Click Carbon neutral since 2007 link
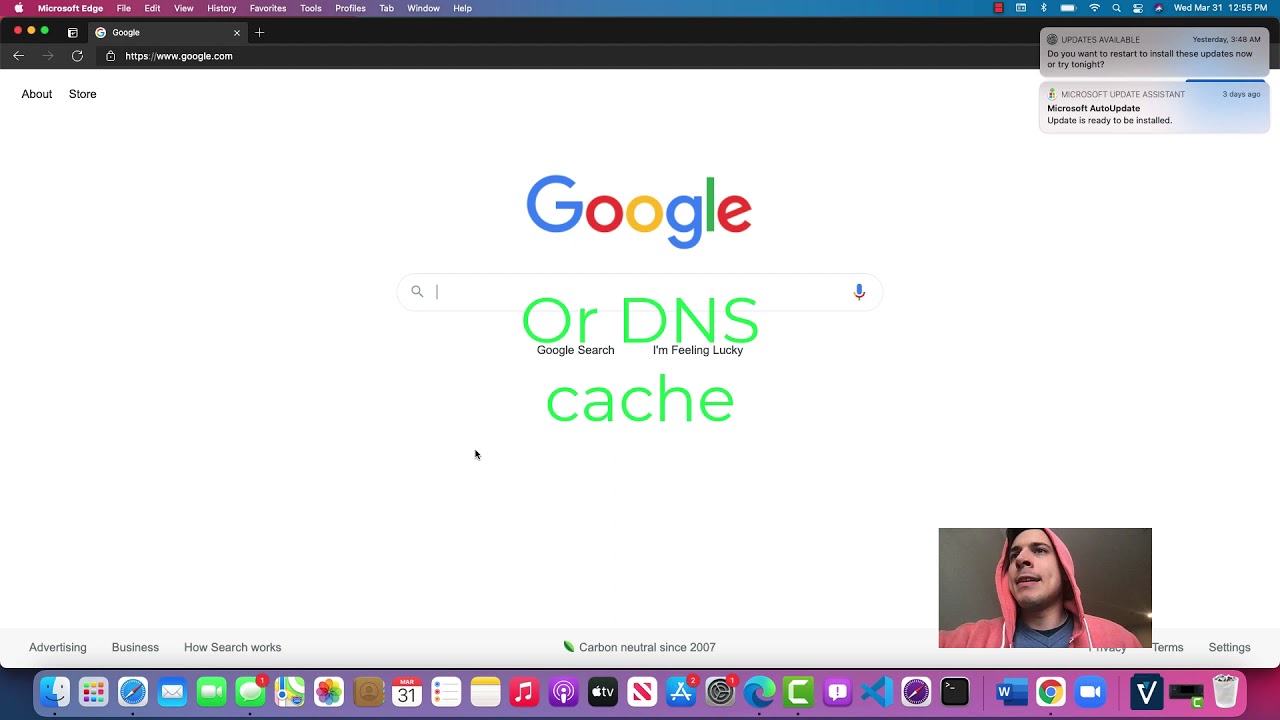The width and height of the screenshot is (1280, 720). [x=639, y=647]
